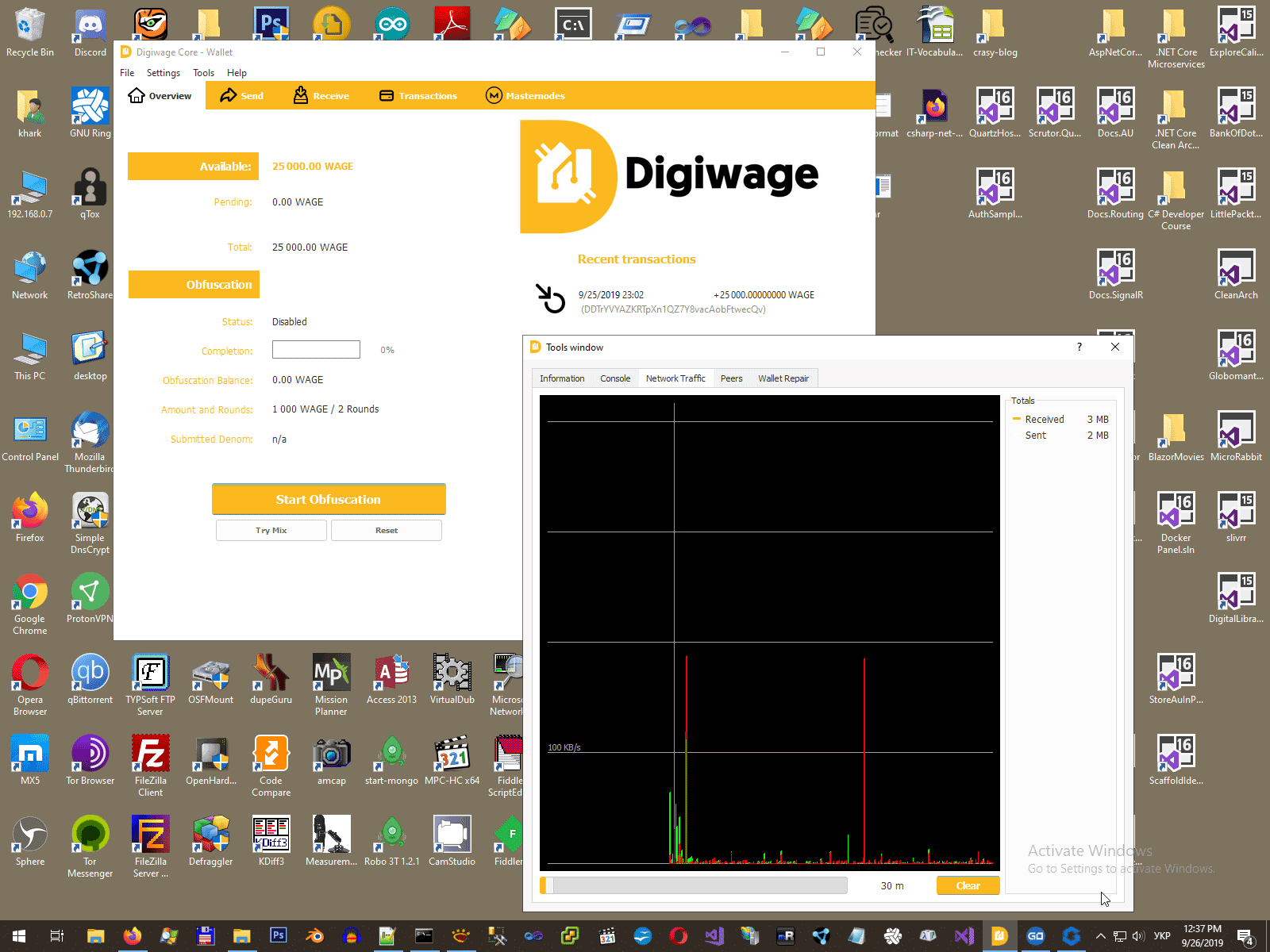
Task: Open the Windows Start menu
Action: point(19,936)
